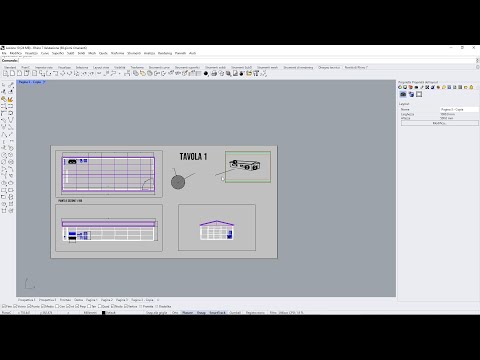Toggle SmartTrack in the status bar
The image size is (480, 360).
click(x=217, y=313)
